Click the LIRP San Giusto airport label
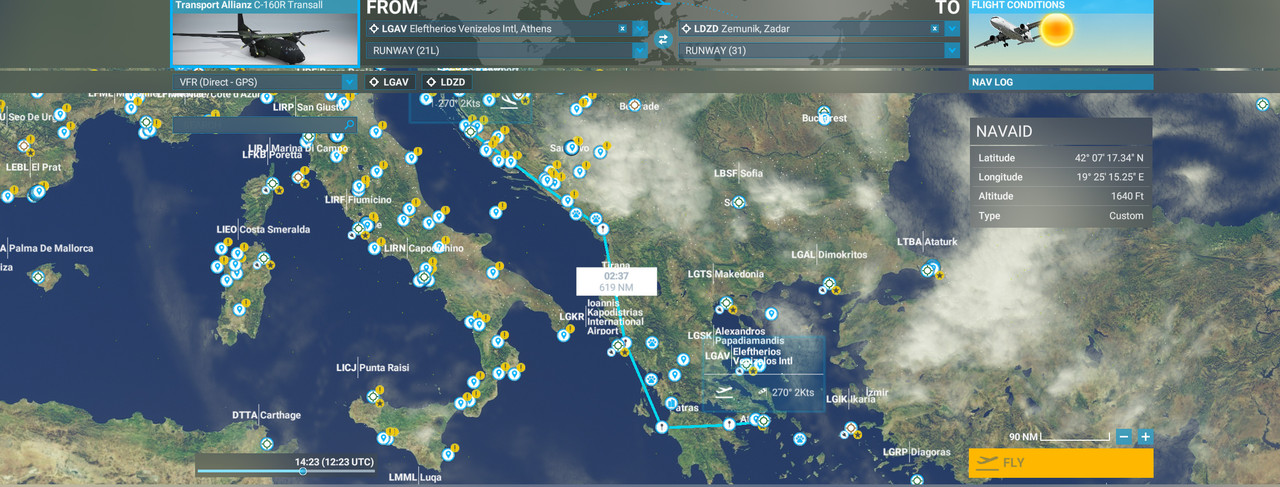Screen dimensions: 1280x487 click(308, 107)
